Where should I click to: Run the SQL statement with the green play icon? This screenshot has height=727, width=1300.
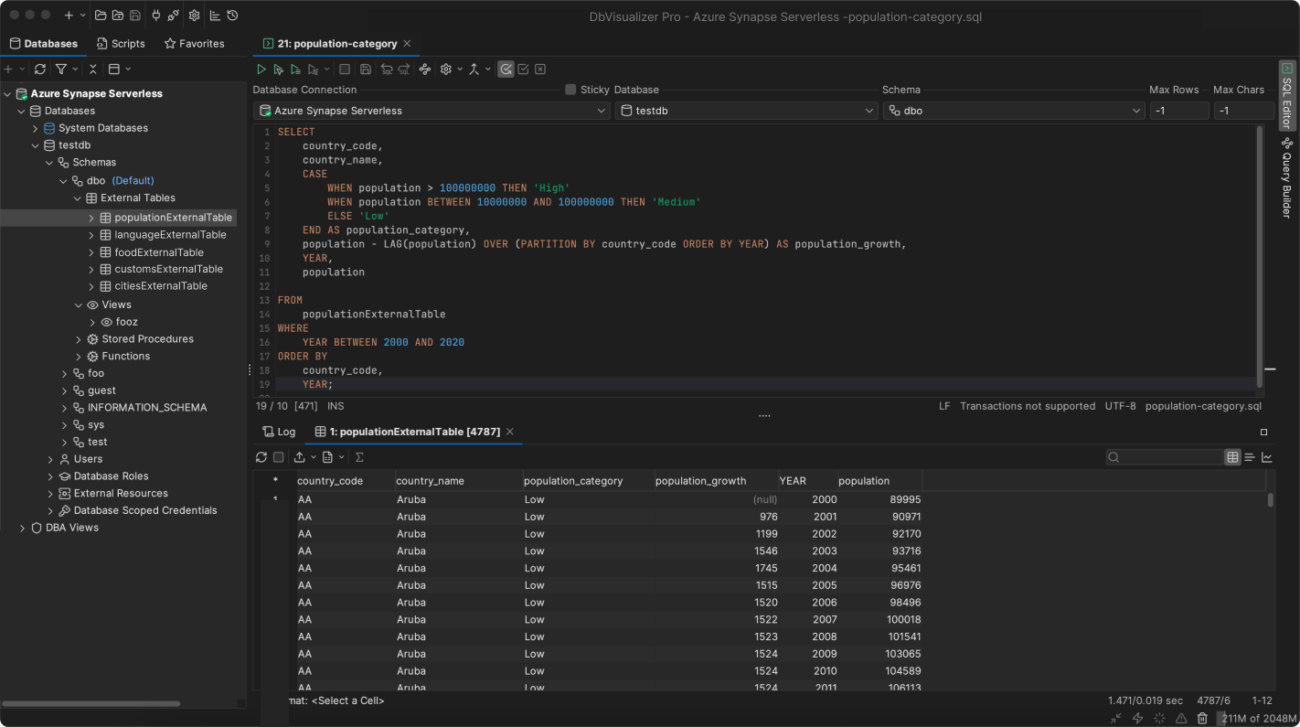[261, 68]
